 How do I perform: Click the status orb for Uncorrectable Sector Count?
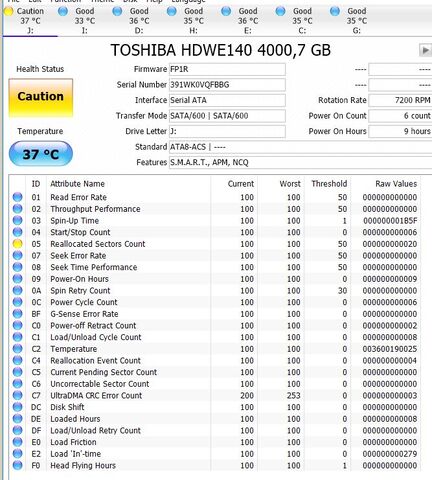(17, 384)
